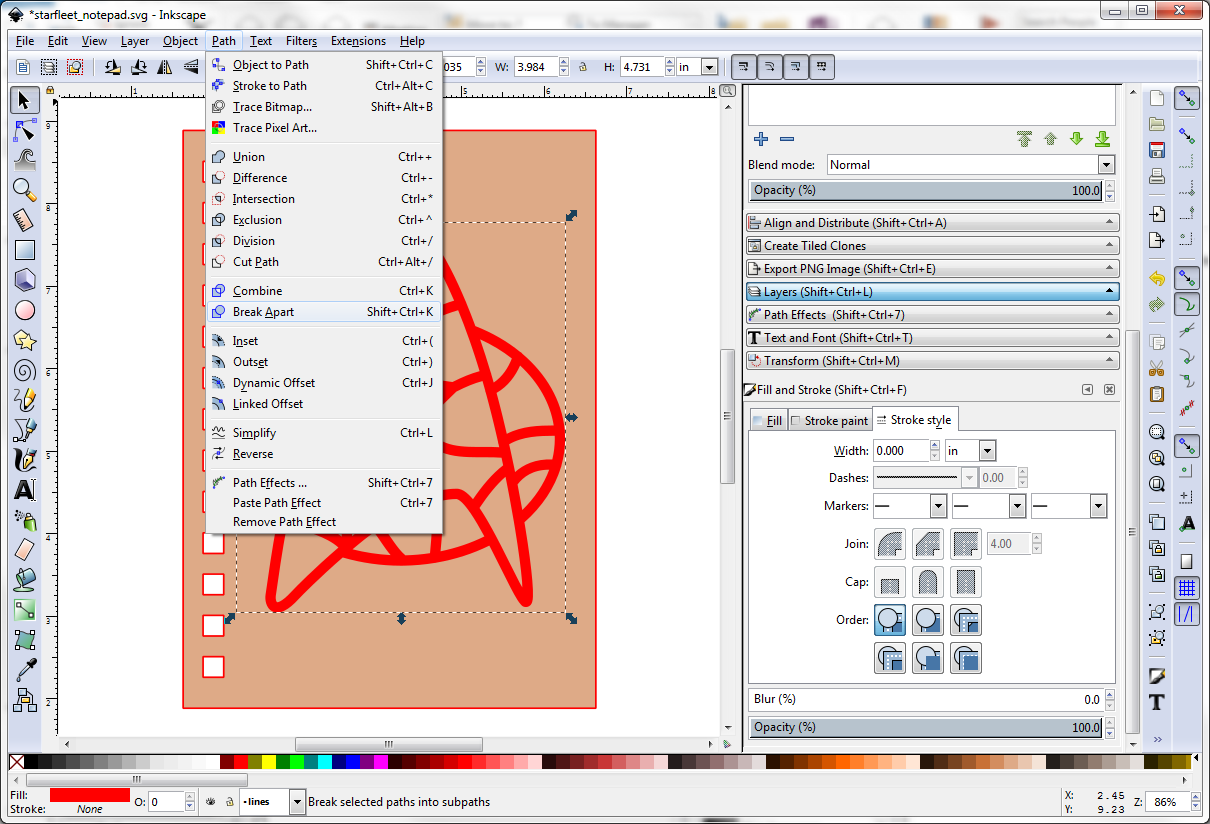Toggle layer visibility eye in status bar
The height and width of the screenshot is (824, 1210).
tap(211, 801)
